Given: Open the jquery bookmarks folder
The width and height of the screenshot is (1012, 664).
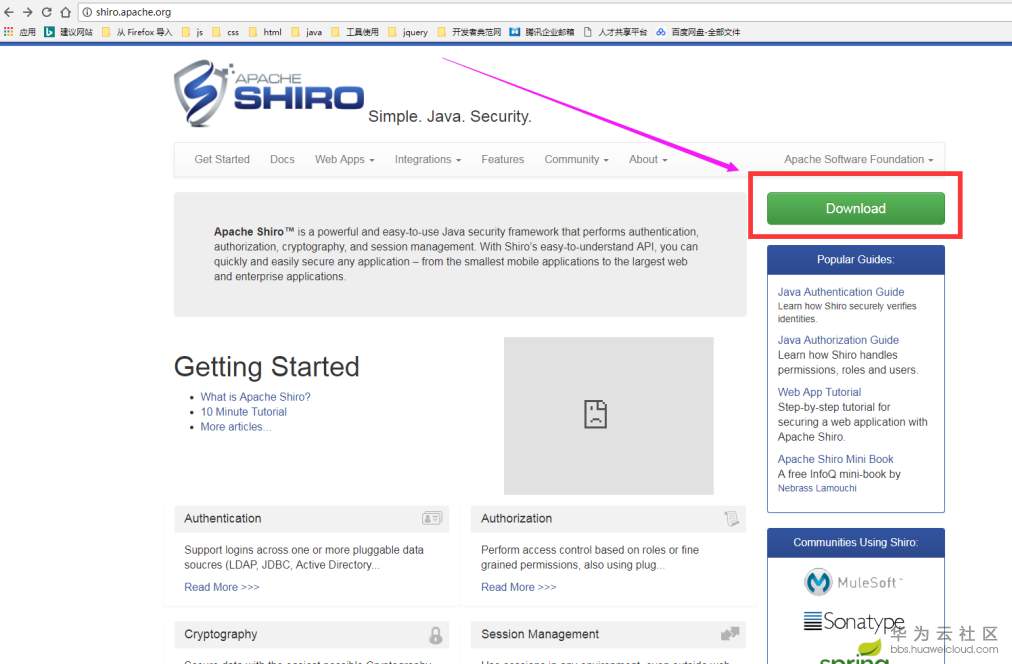Looking at the screenshot, I should (x=408, y=32).
